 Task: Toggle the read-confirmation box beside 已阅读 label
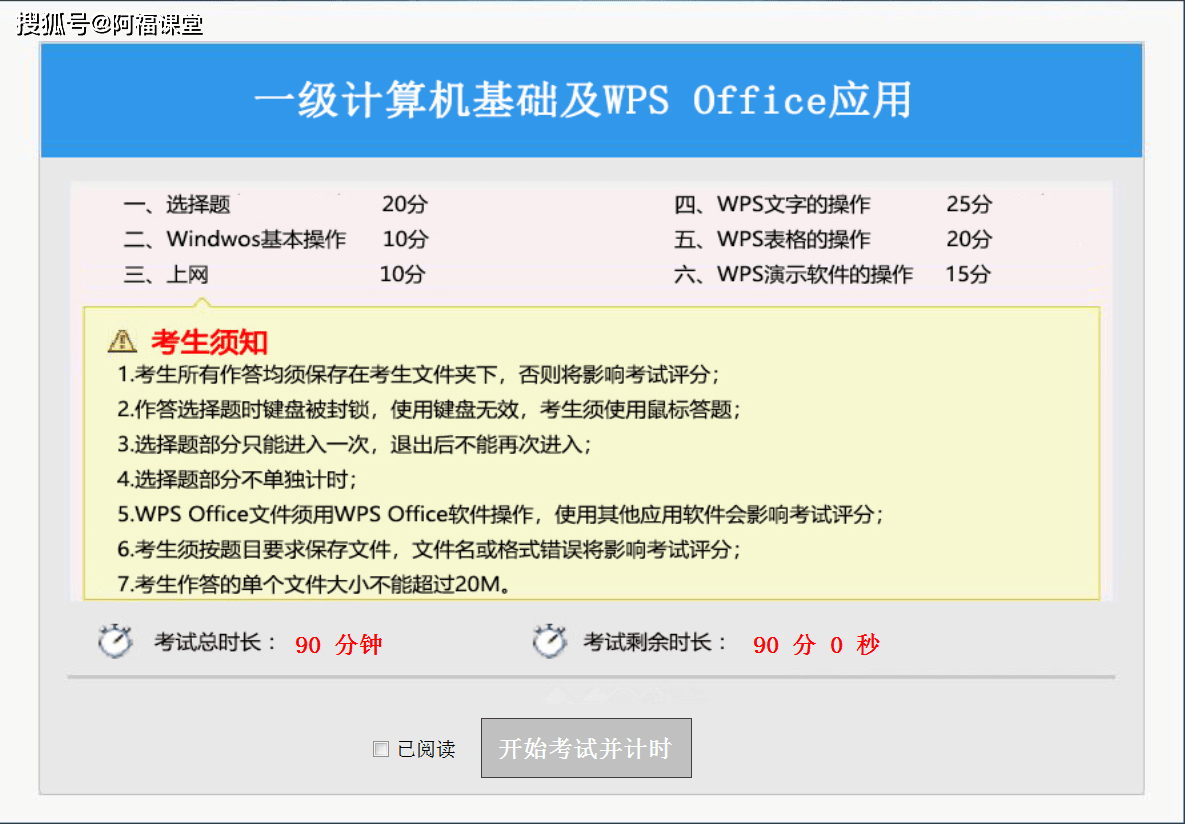pyautogui.click(x=381, y=748)
